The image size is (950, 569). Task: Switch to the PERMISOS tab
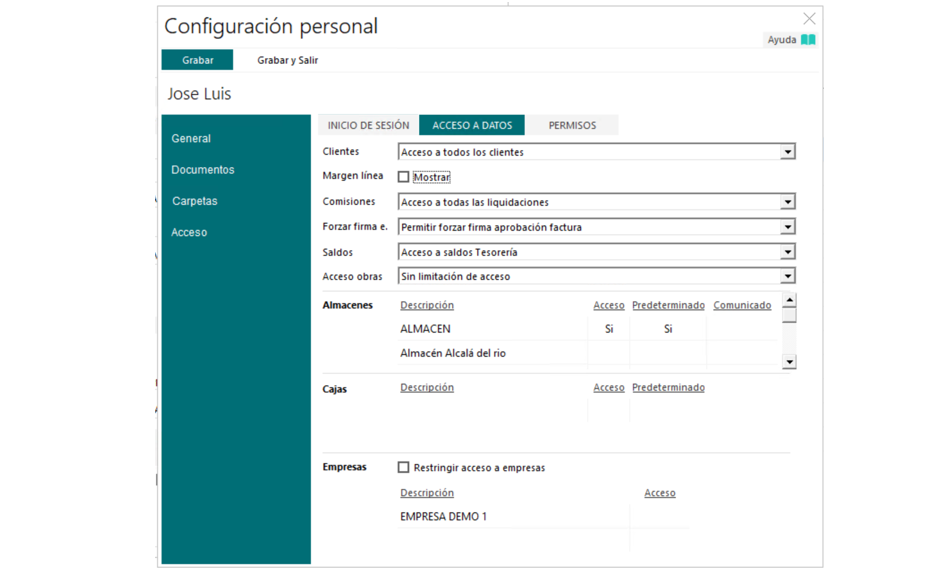tap(572, 125)
